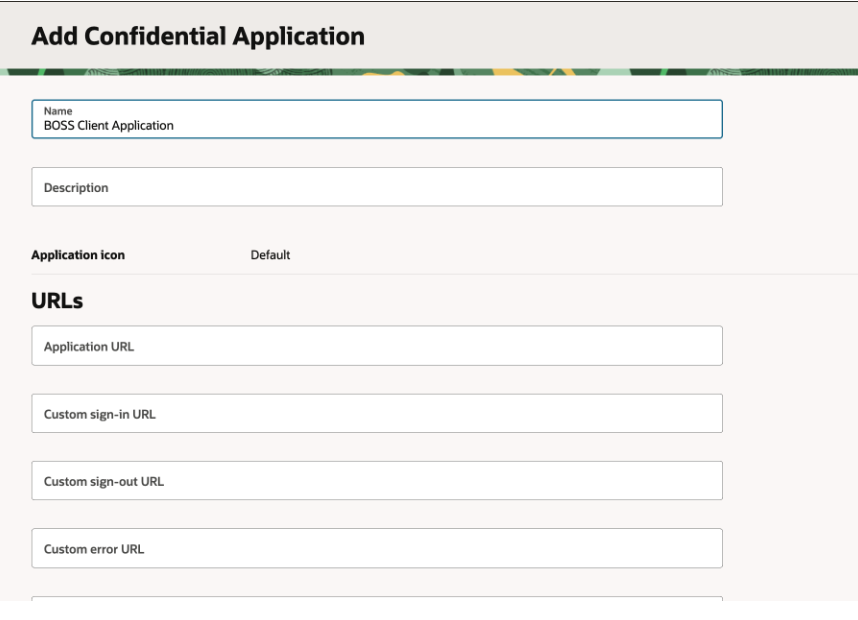
Task: Click the green decorative banner strip
Action: [x=429, y=72]
